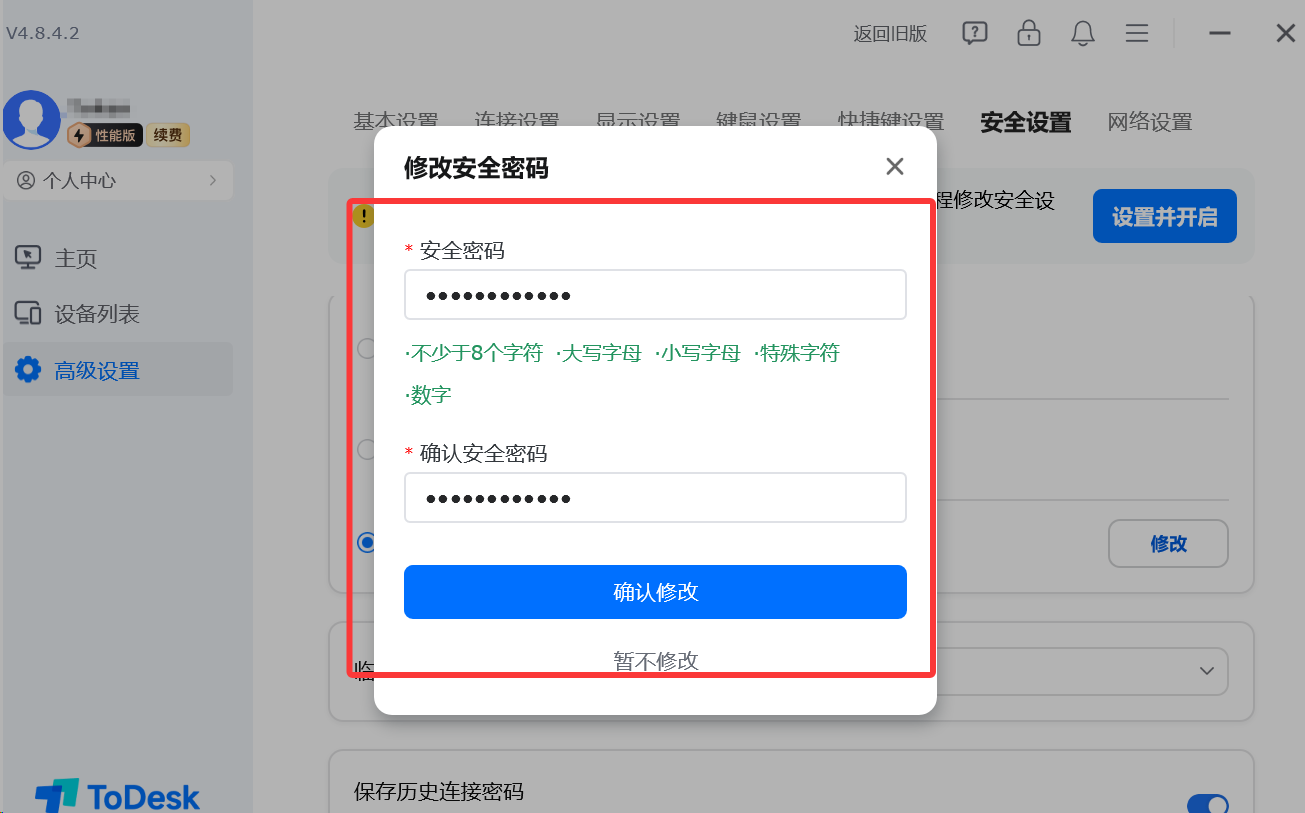Viewport: 1305px width, 813px height.
Task: Close the 修改安全密码 dialog
Action: 895,167
